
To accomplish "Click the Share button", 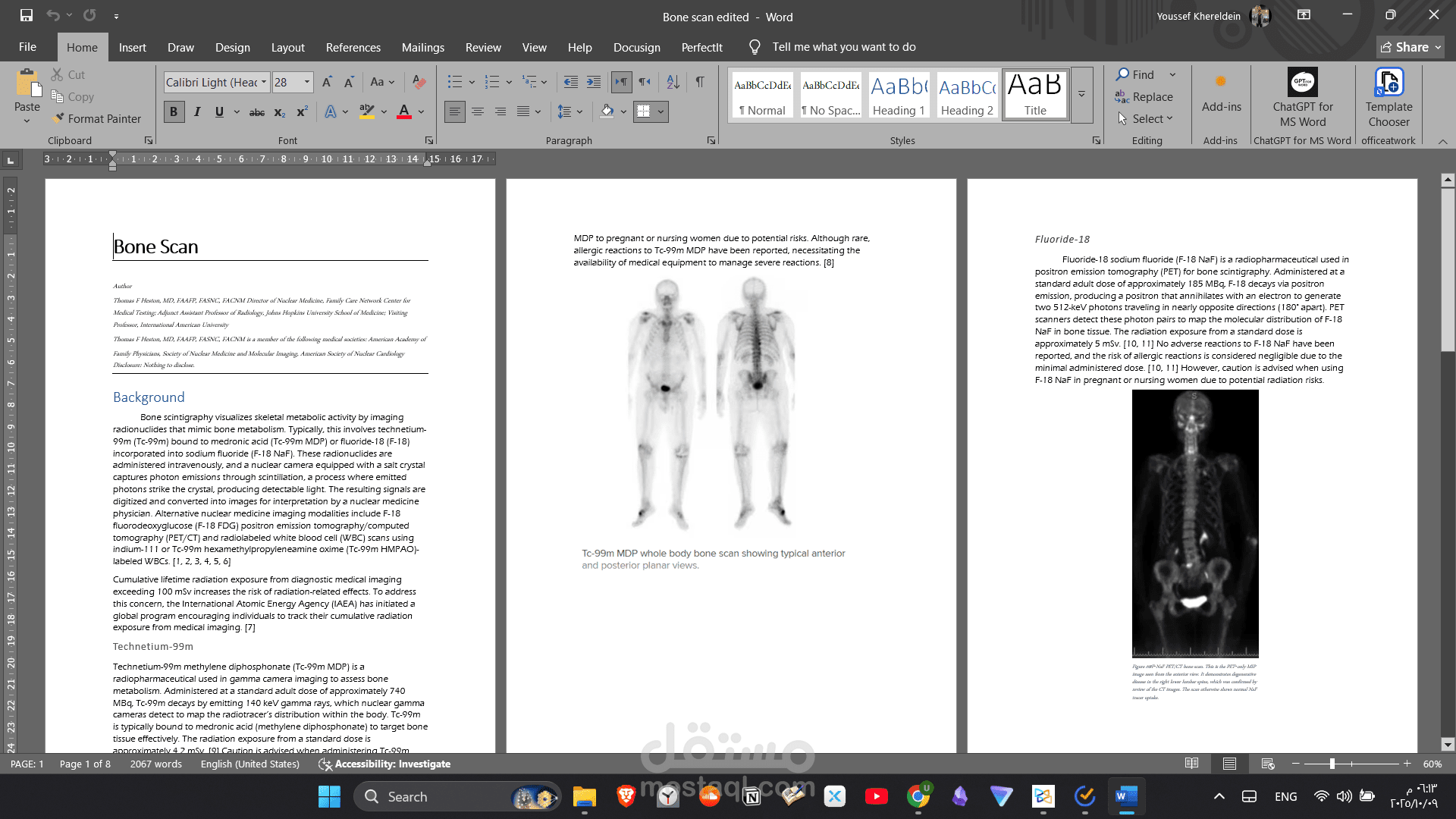I will pyautogui.click(x=1410, y=47).
